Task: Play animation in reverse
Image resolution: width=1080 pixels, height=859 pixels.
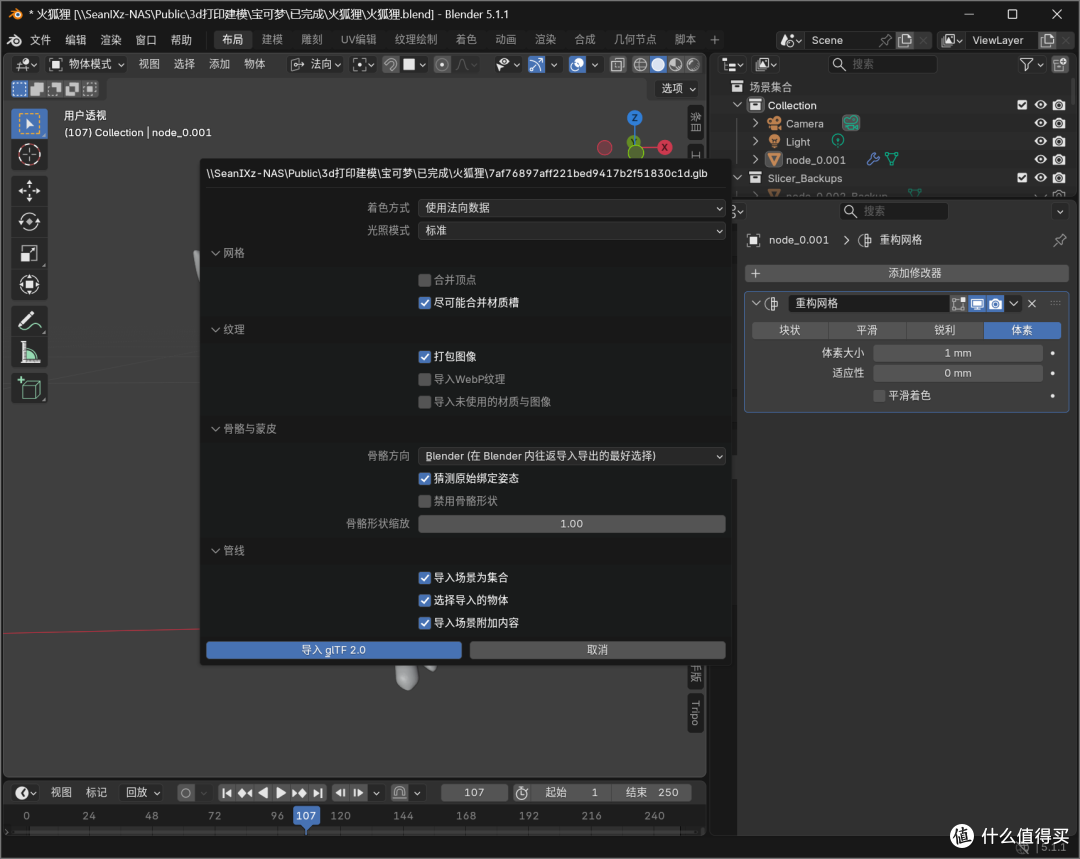Action: (x=263, y=793)
